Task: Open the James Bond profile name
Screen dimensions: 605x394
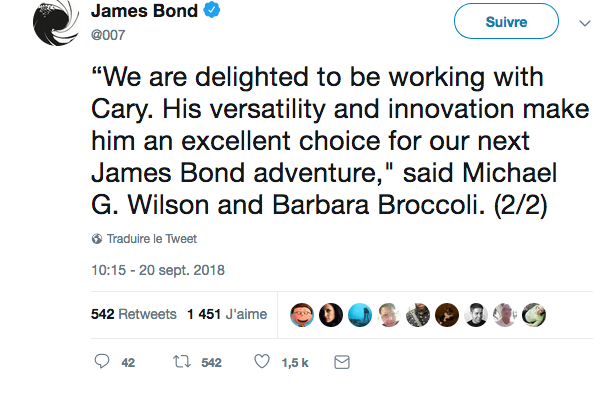Action: (x=144, y=10)
